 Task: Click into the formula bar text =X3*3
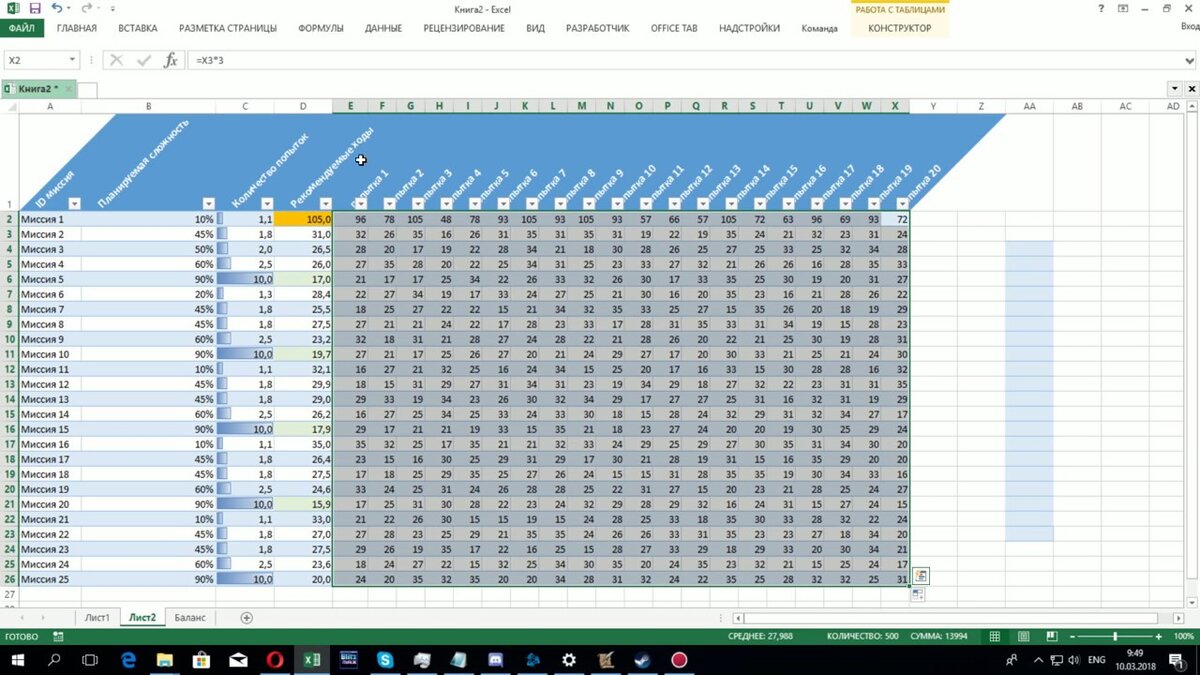pos(209,61)
